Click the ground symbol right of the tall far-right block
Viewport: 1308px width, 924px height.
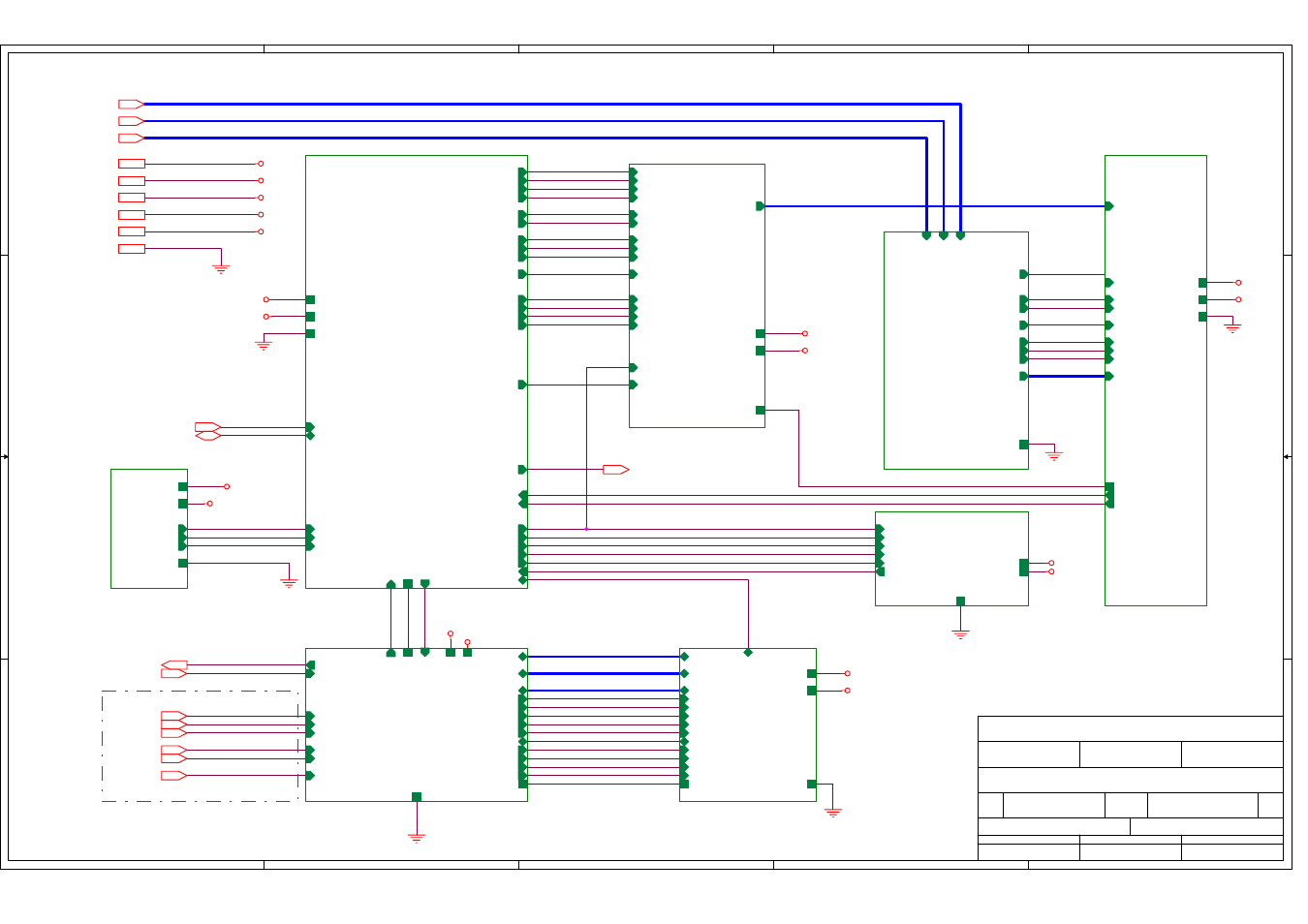(x=1232, y=327)
